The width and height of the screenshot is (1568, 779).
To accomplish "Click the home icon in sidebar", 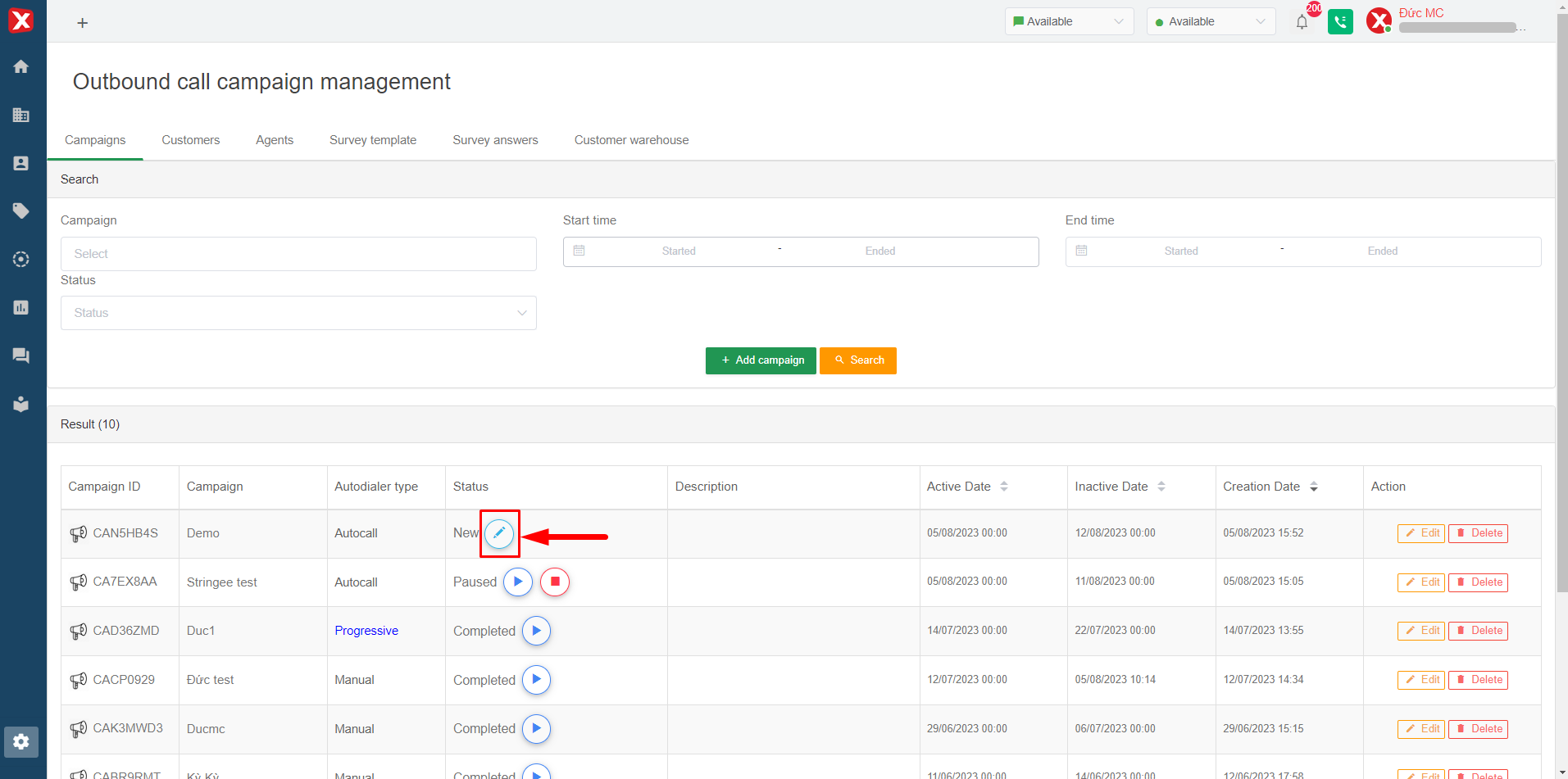I will 21,66.
